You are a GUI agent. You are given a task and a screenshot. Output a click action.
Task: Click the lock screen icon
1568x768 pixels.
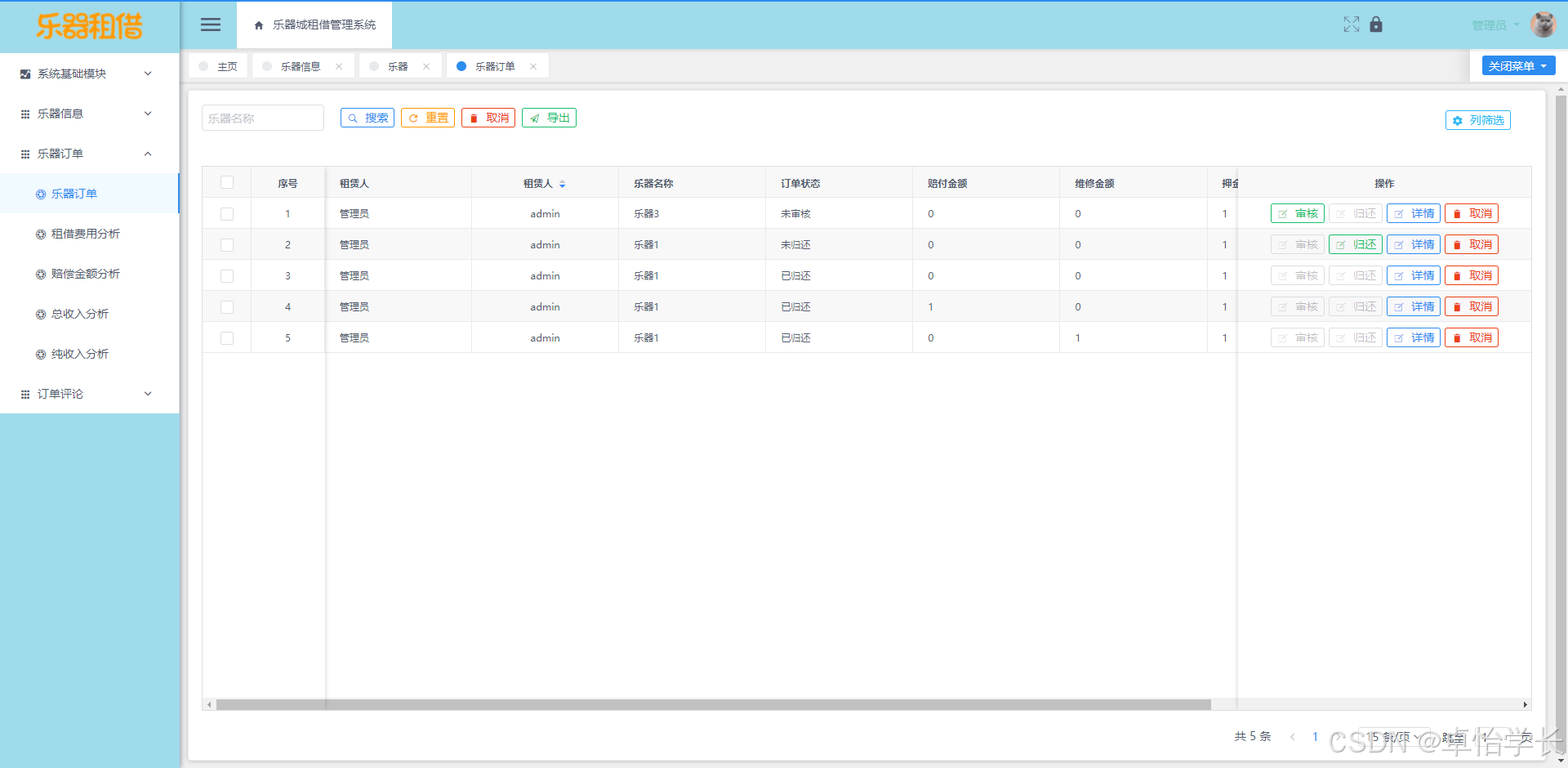click(x=1376, y=25)
